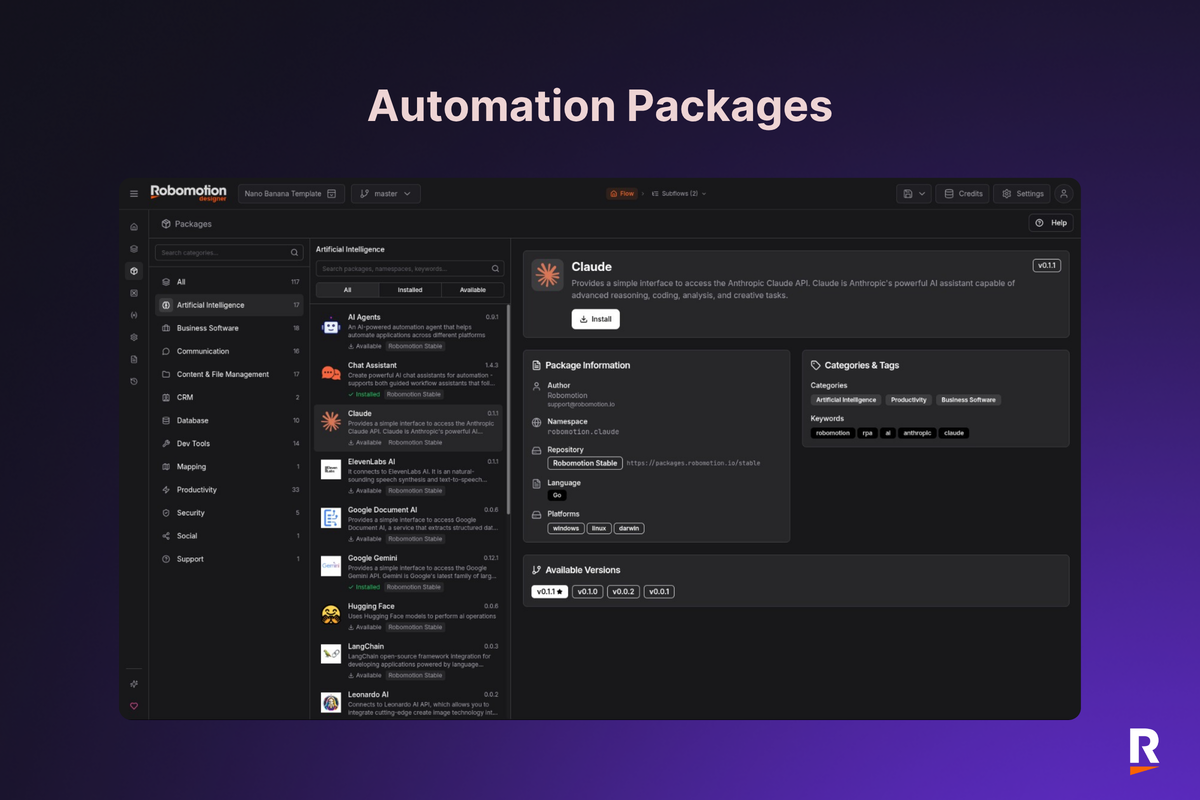Click the Packages icon in the far-left sidebar
The image size is (1200, 800).
click(x=133, y=271)
